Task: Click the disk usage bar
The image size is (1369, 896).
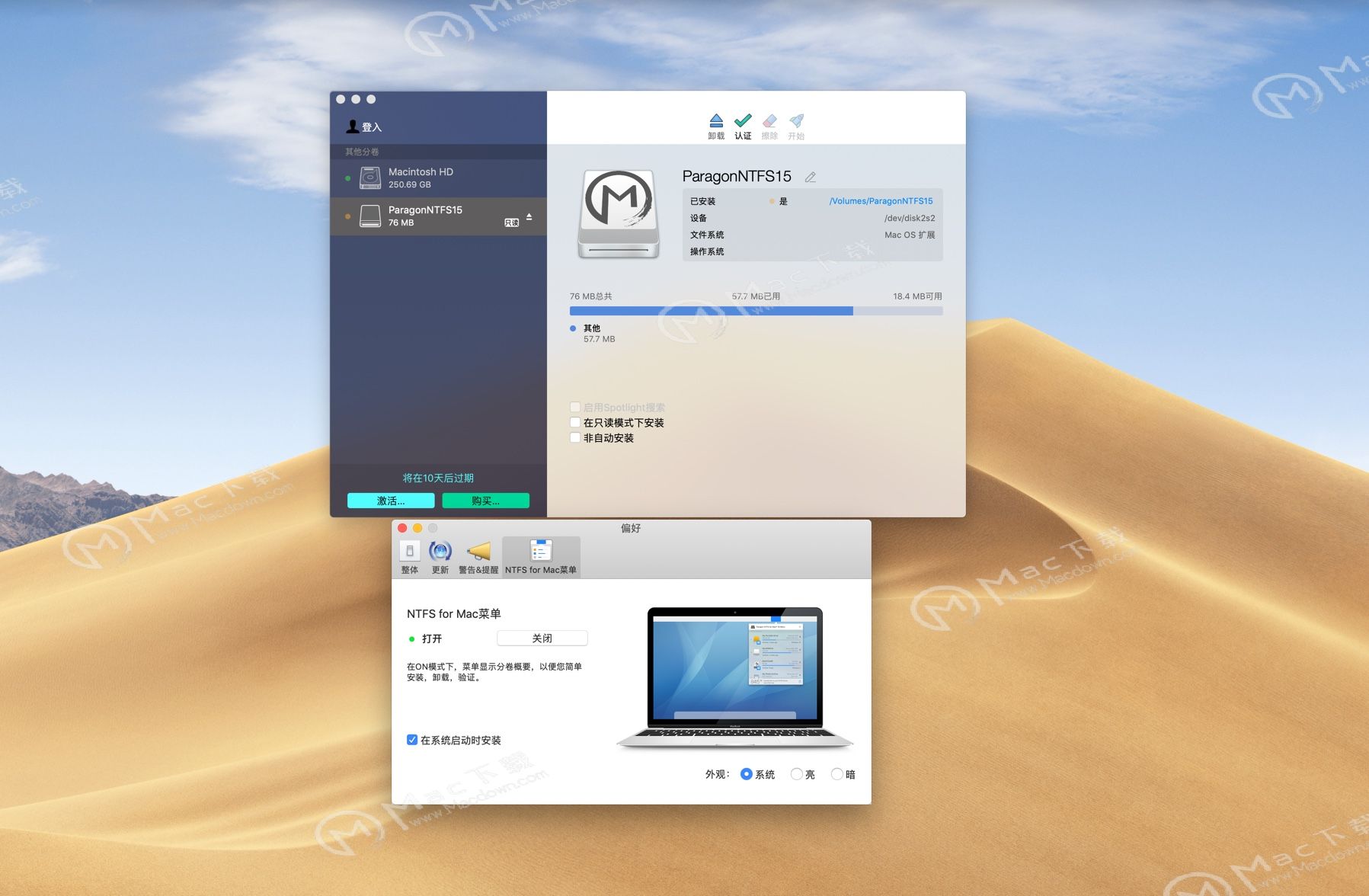Action: click(x=756, y=311)
